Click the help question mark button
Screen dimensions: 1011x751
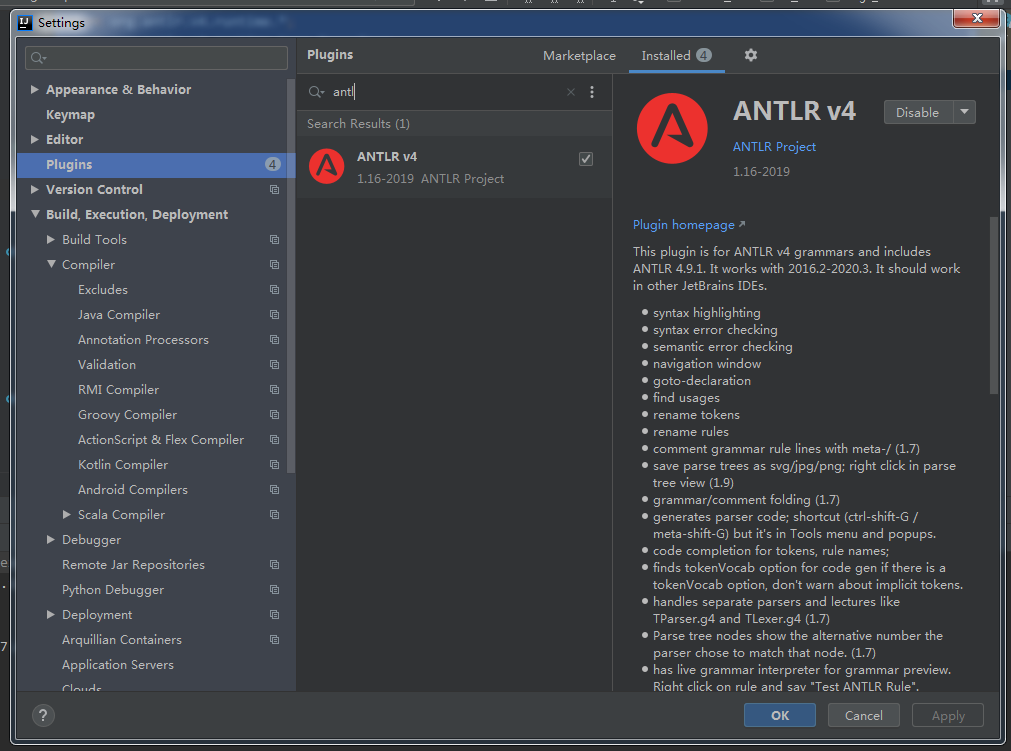click(43, 715)
